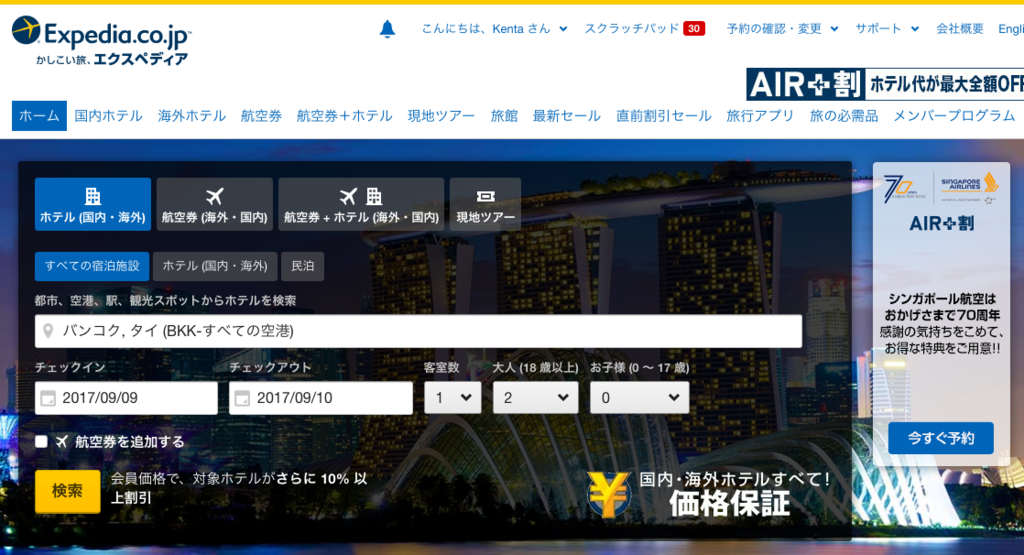The width and height of the screenshot is (1024, 555).
Task: Click the 今すぐ予約 button
Action: click(x=940, y=438)
